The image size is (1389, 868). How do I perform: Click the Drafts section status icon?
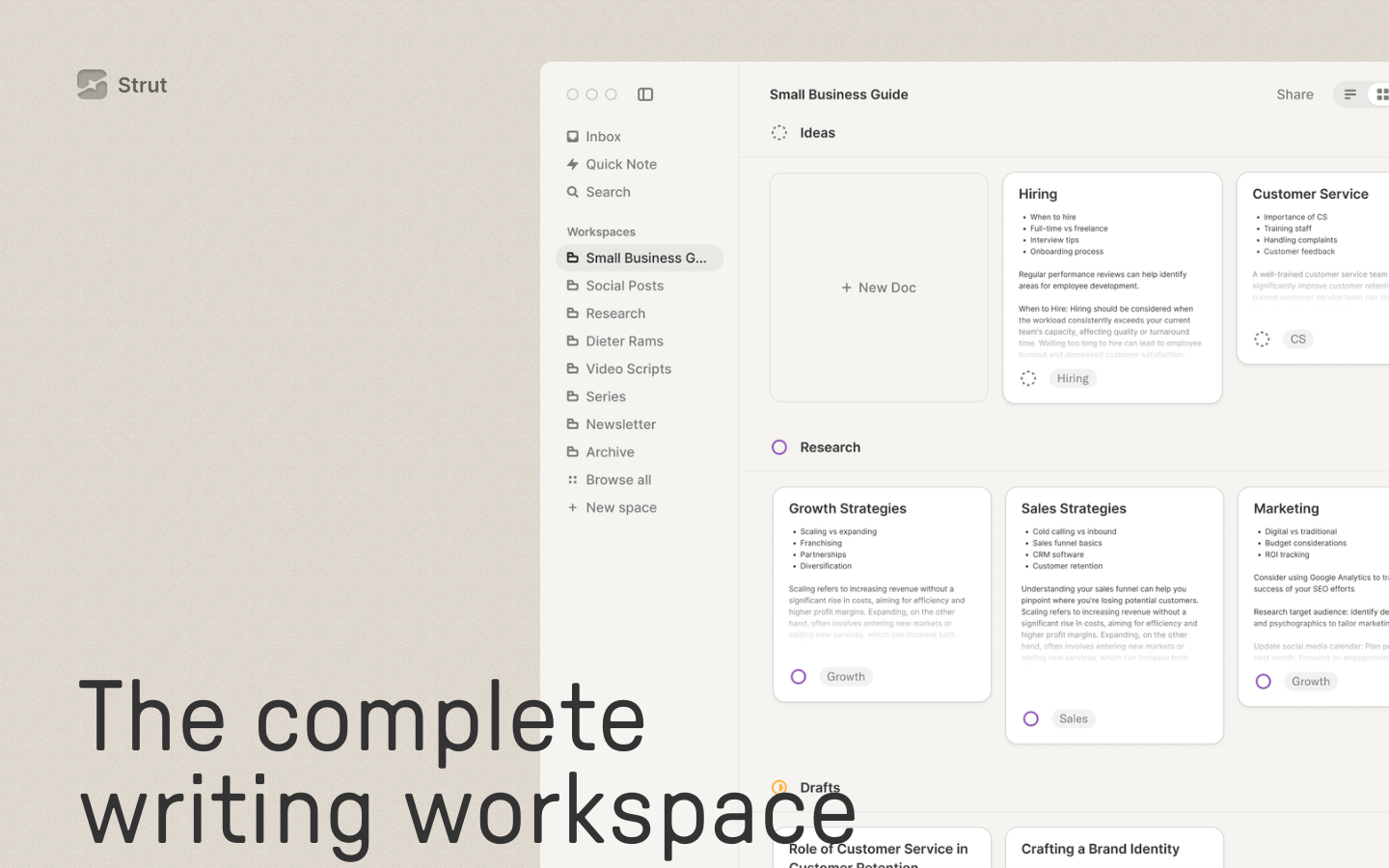779,787
